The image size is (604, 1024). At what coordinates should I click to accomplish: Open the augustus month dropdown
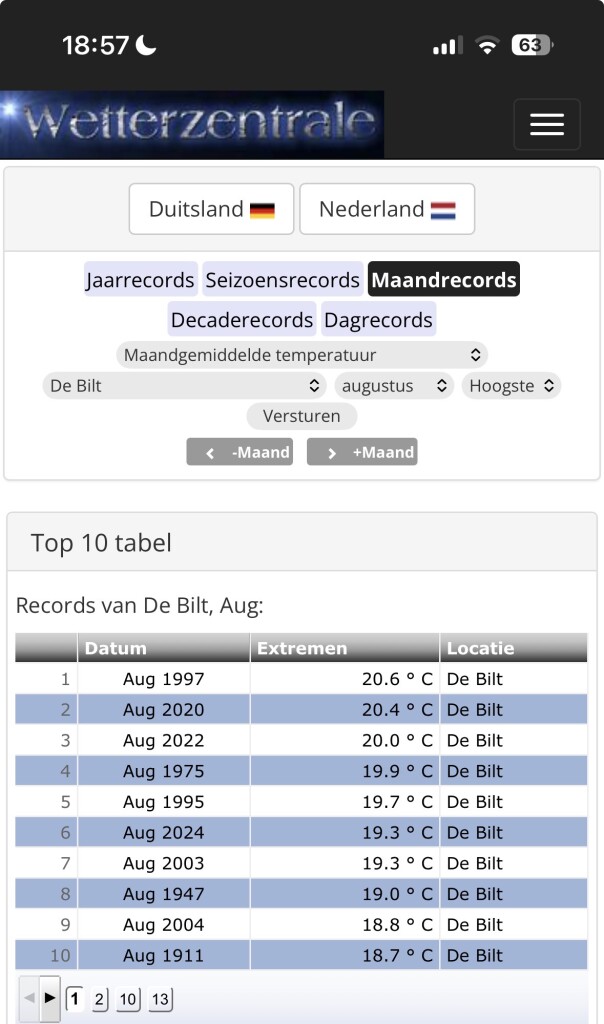[x=394, y=385]
